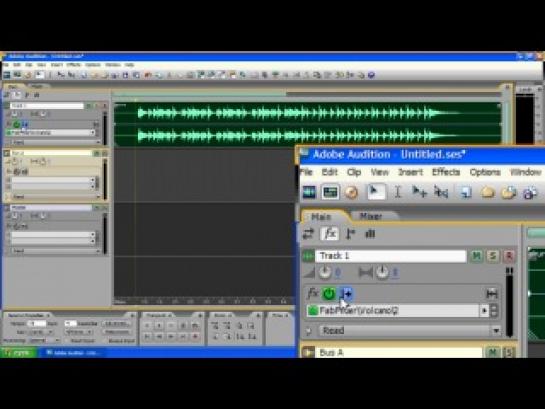
Task: Open Master Read automation dropdown
Action: 56,251
